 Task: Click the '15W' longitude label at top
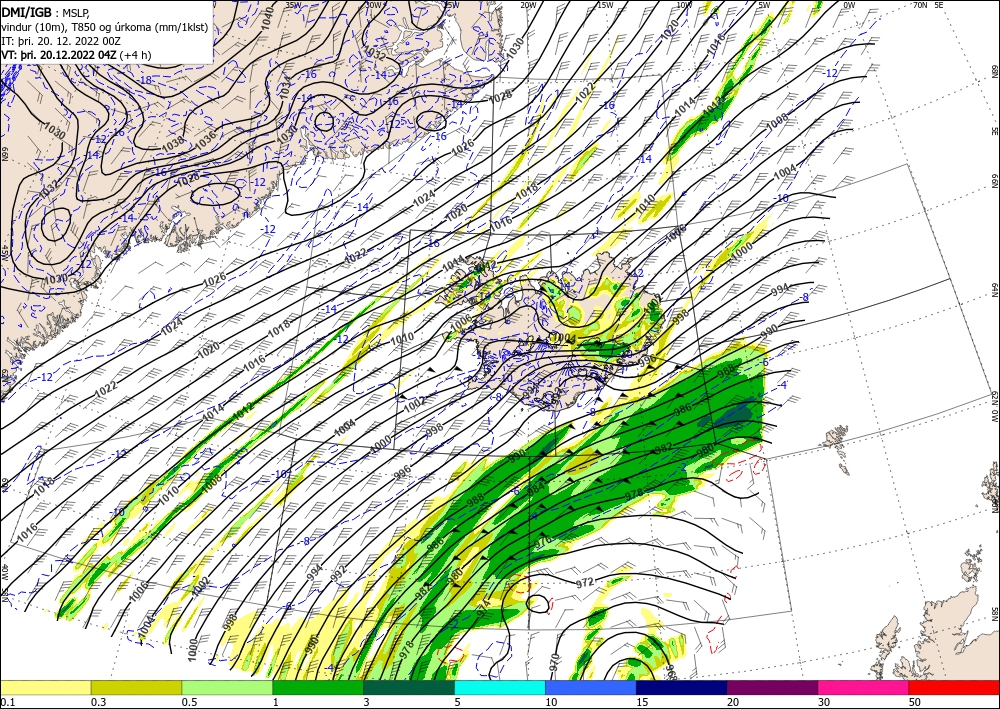605,4
